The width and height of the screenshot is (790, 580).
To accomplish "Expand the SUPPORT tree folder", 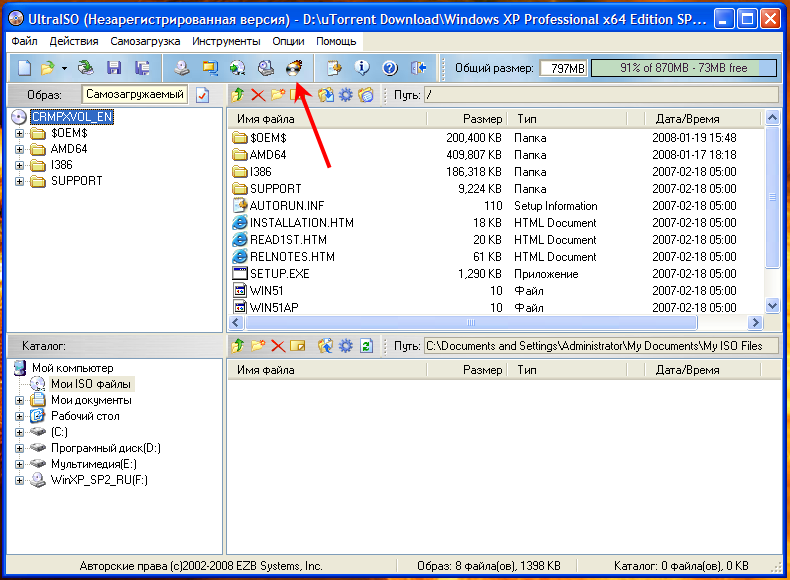I will (x=19, y=181).
